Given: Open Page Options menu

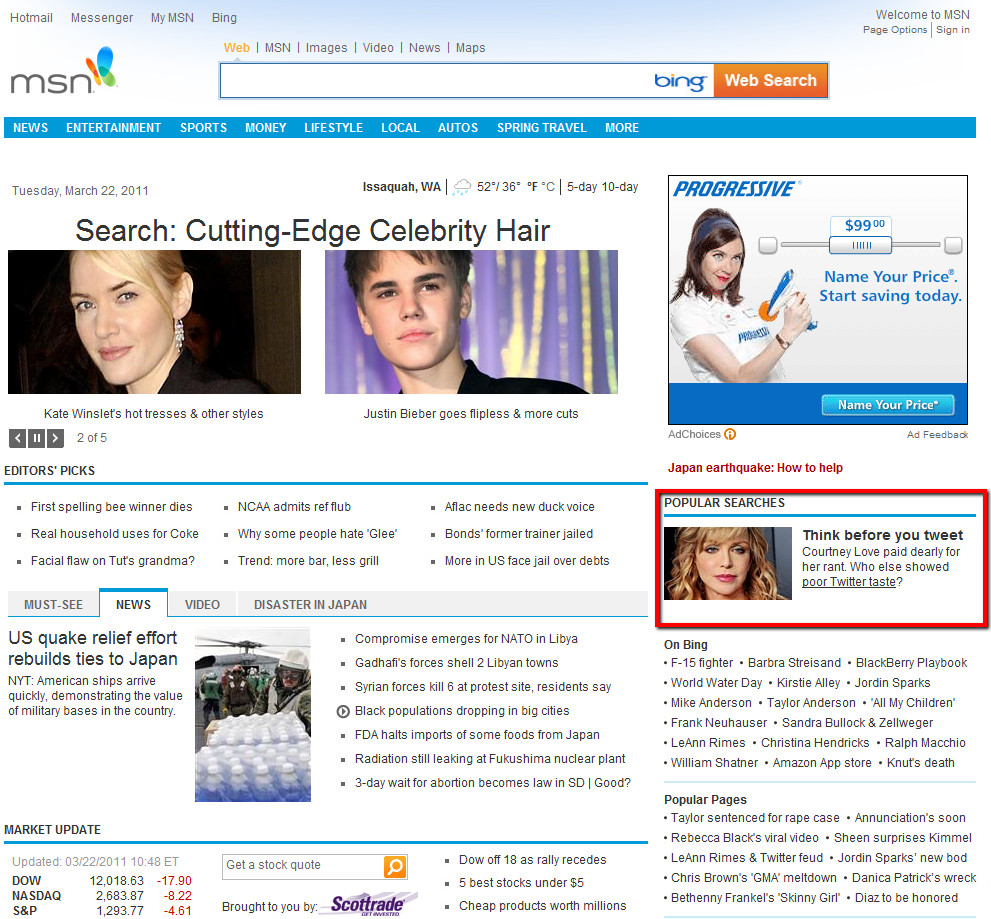Looking at the screenshot, I should click(895, 30).
